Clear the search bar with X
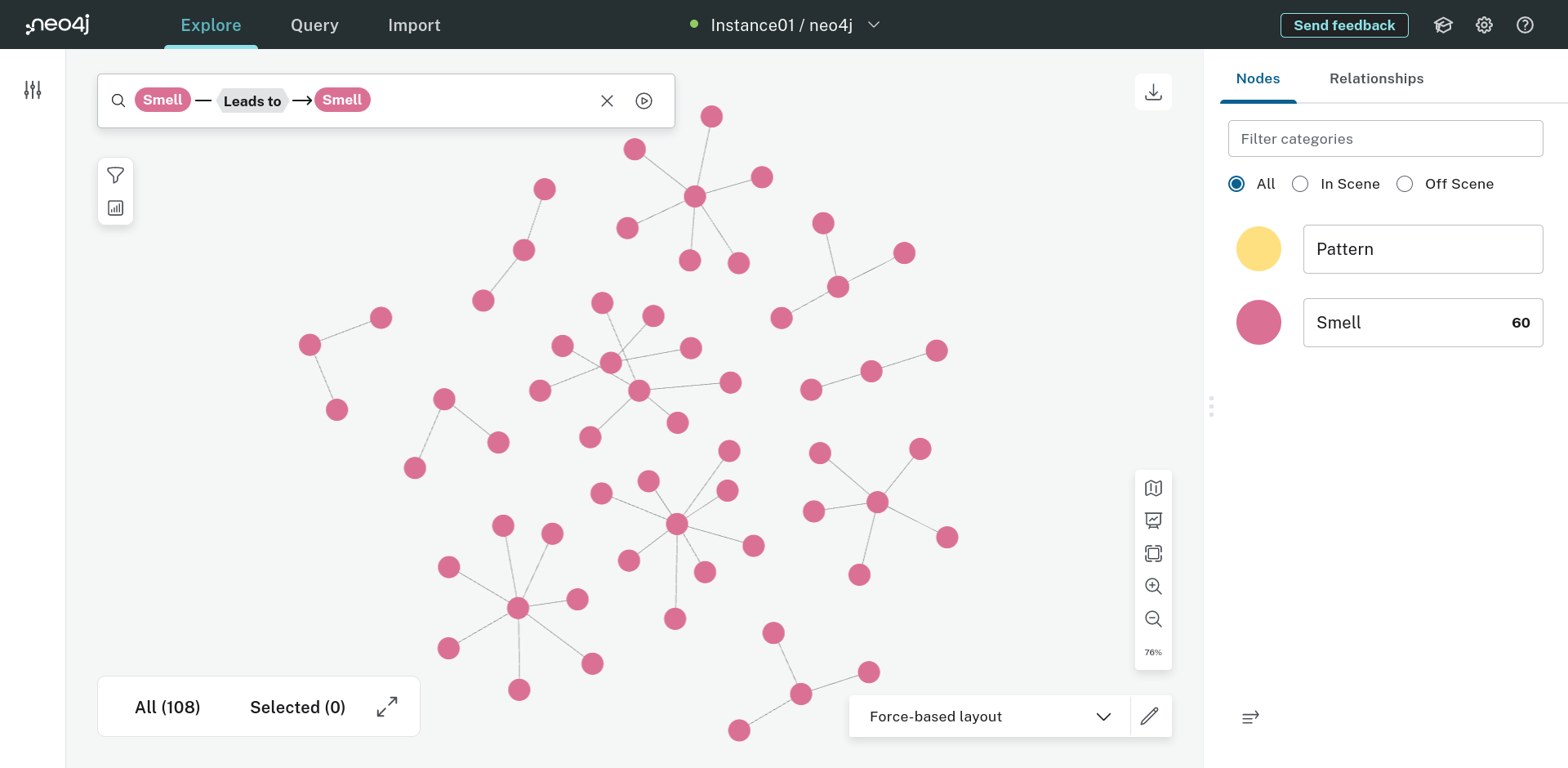This screenshot has width=1568, height=768. [607, 100]
